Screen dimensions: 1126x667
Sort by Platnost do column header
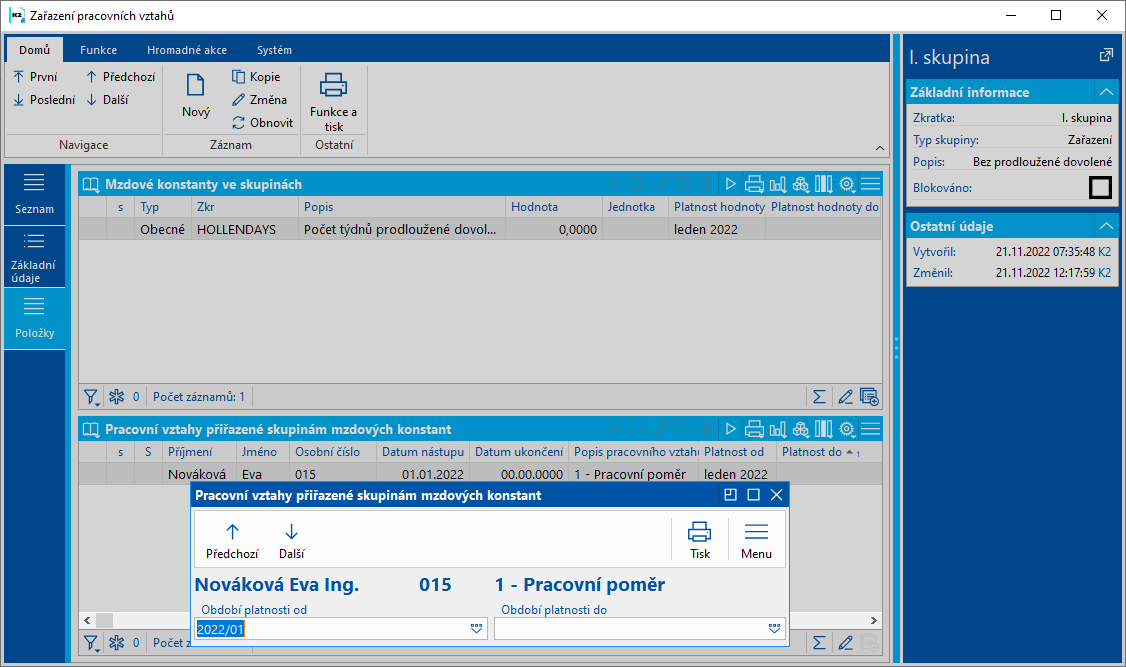tap(811, 452)
